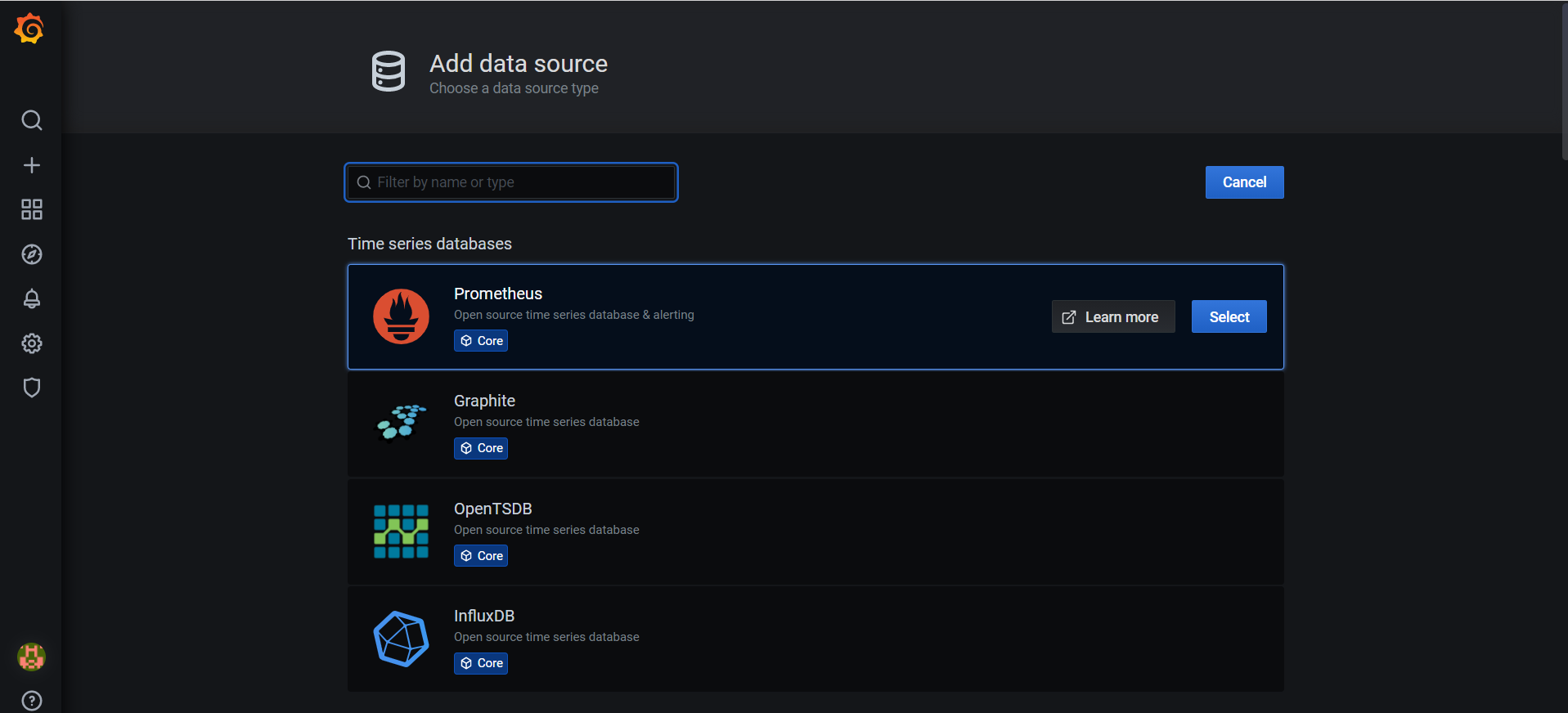The width and height of the screenshot is (1568, 713).
Task: Click Prometheus description mentioning alerting
Action: [x=574, y=315]
